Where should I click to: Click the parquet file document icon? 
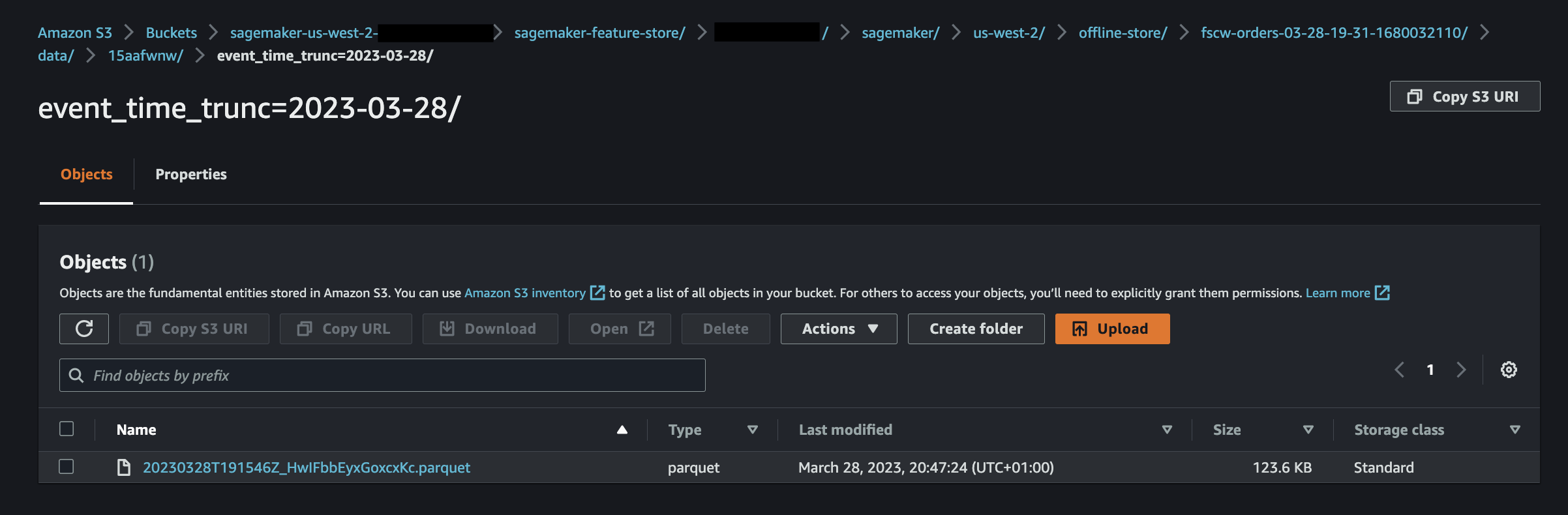click(x=123, y=467)
